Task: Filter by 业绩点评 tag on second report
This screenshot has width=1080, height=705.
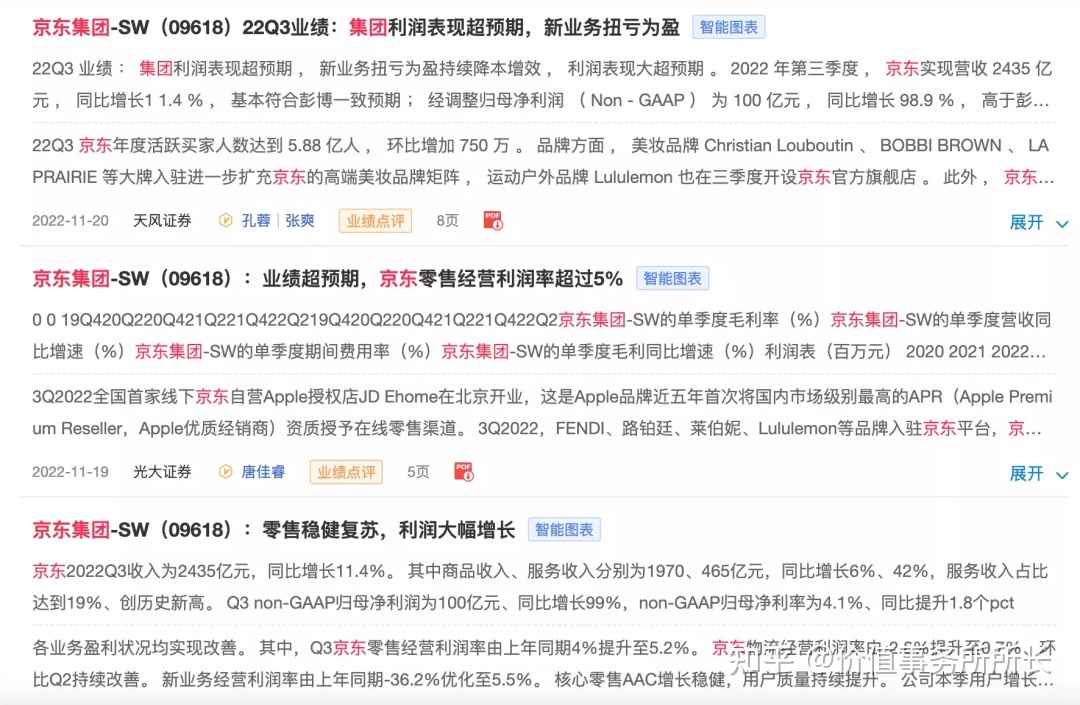Action: tap(346, 472)
